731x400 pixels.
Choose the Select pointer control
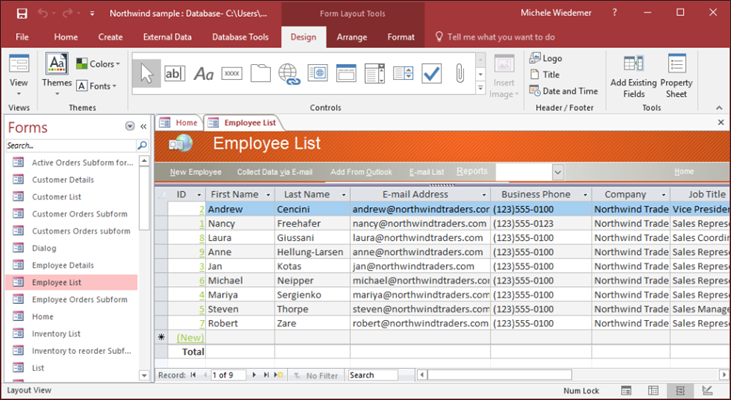[x=146, y=74]
